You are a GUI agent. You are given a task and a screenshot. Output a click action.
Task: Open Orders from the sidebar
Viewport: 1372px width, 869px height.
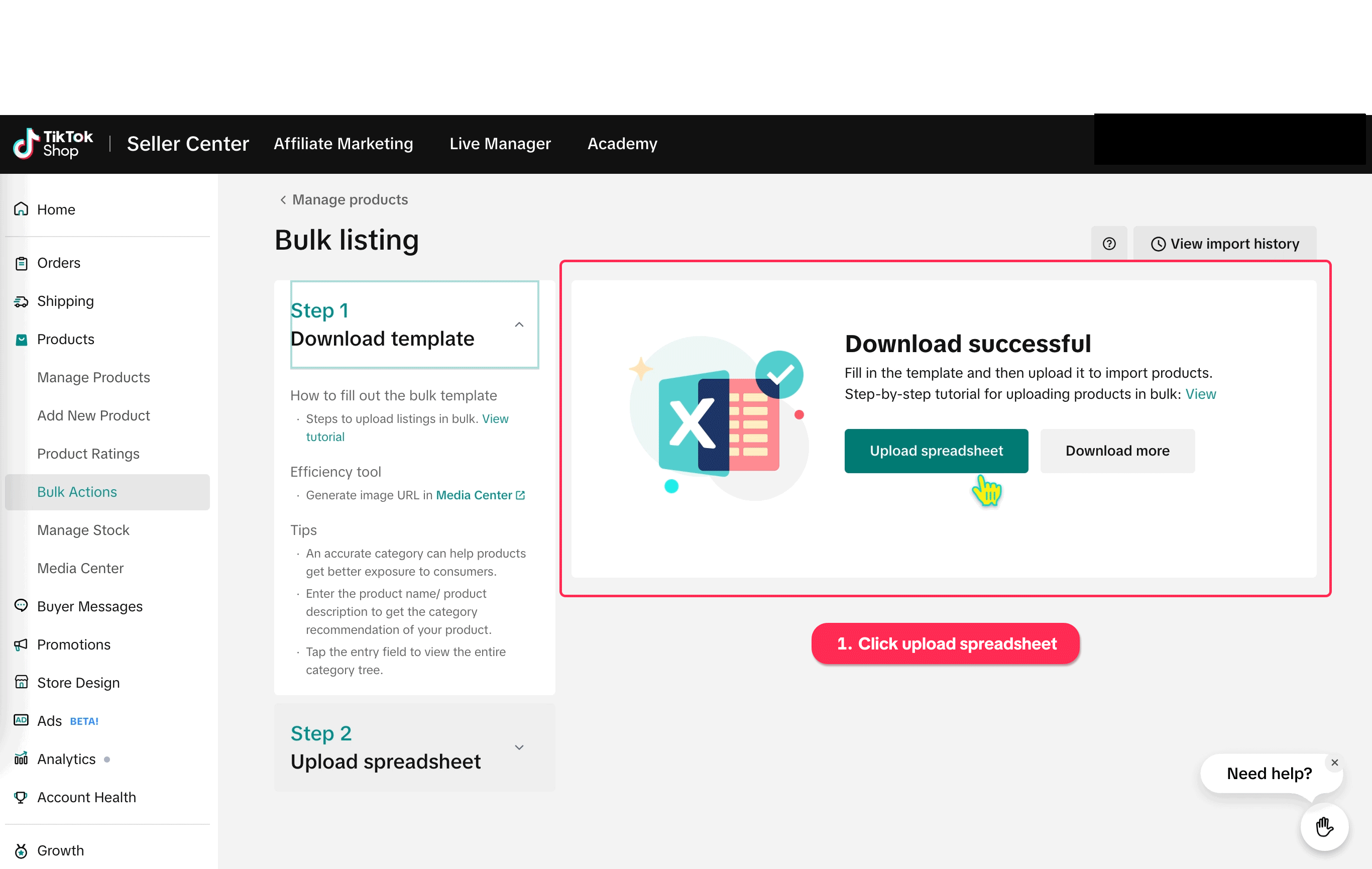tap(59, 263)
